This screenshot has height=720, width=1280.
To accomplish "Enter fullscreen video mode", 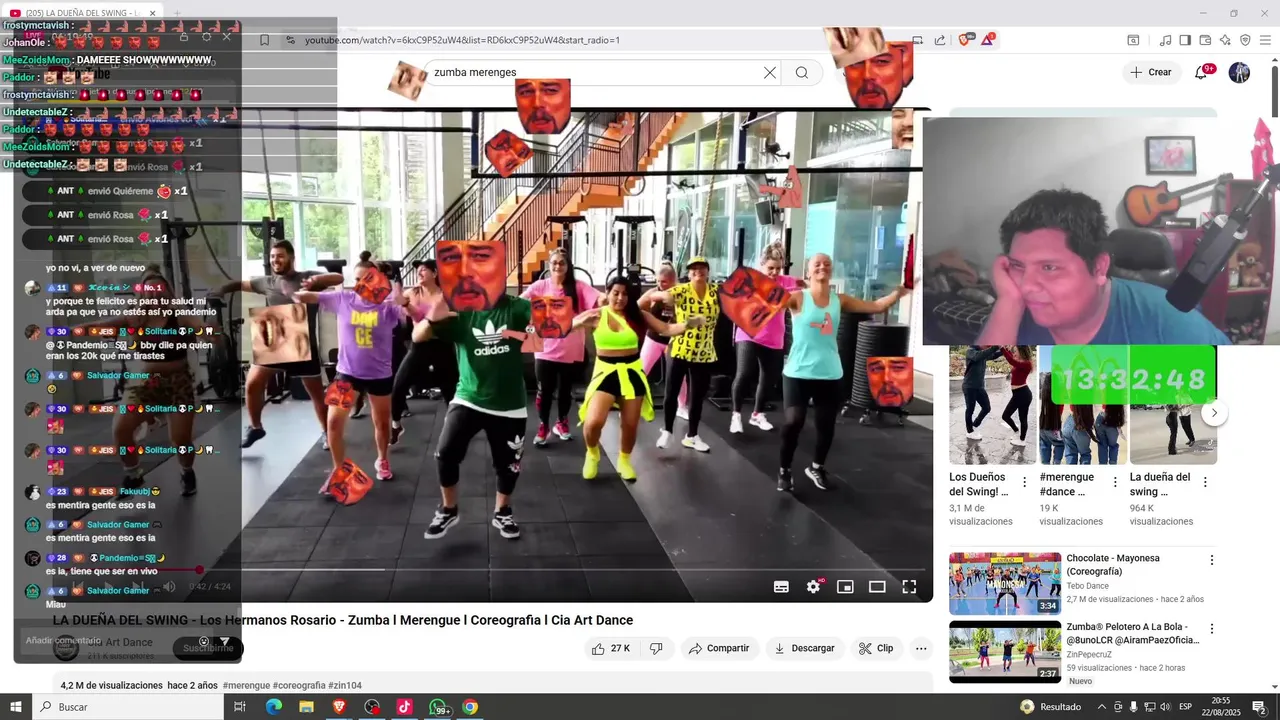I will pos(909,587).
